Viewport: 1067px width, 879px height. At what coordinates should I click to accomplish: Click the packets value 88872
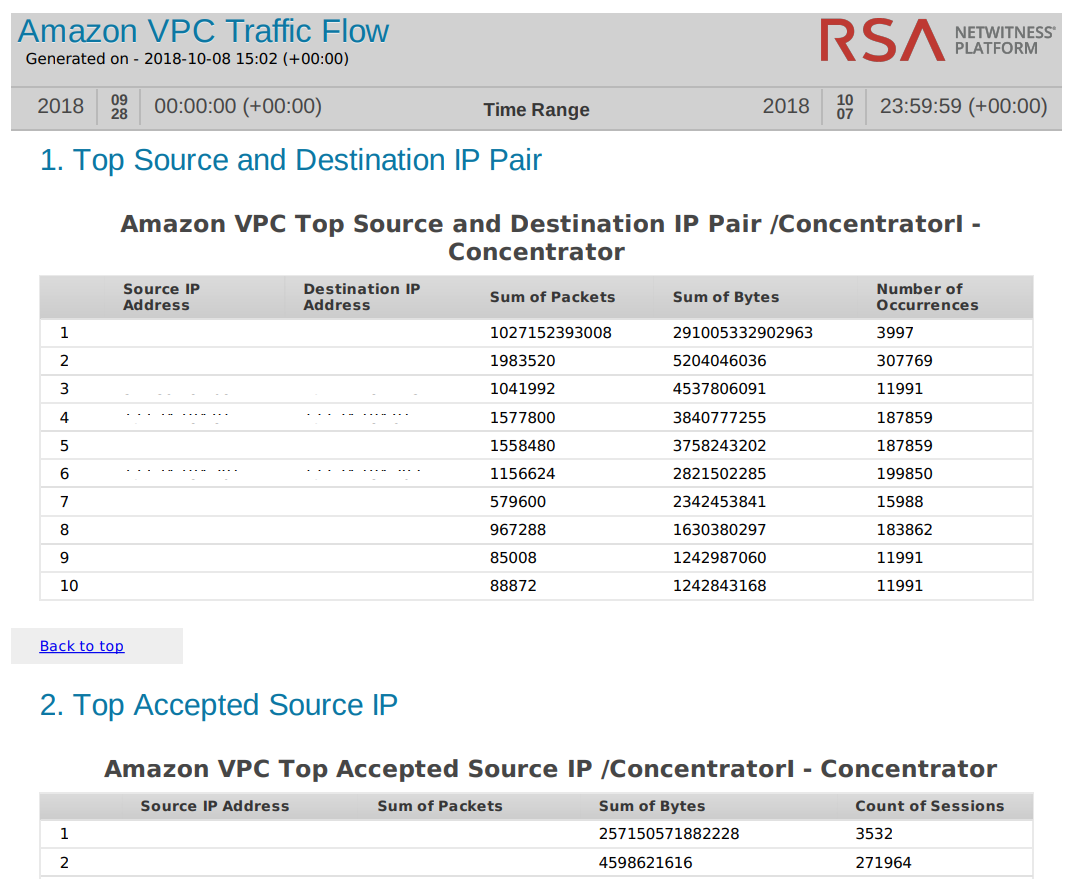pyautogui.click(x=513, y=586)
